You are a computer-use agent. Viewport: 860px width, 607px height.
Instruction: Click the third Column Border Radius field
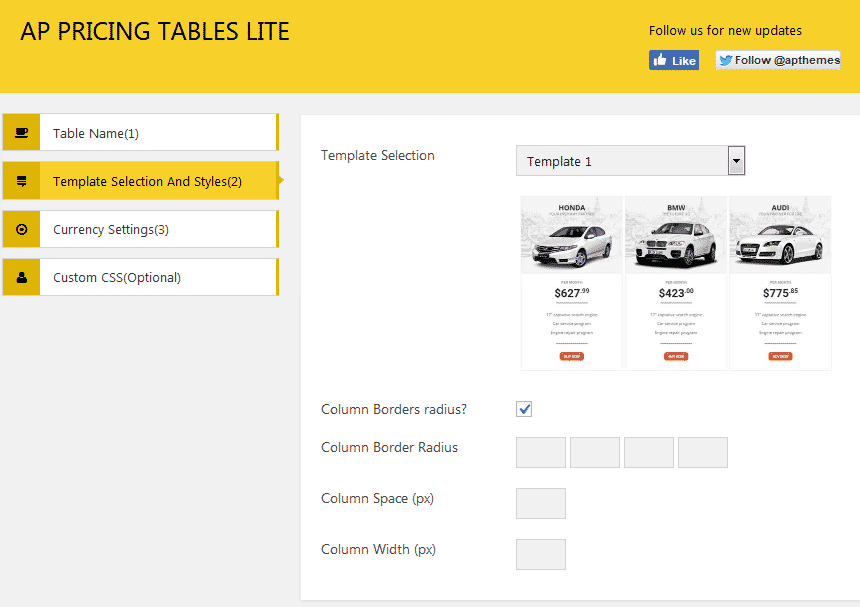coord(649,452)
